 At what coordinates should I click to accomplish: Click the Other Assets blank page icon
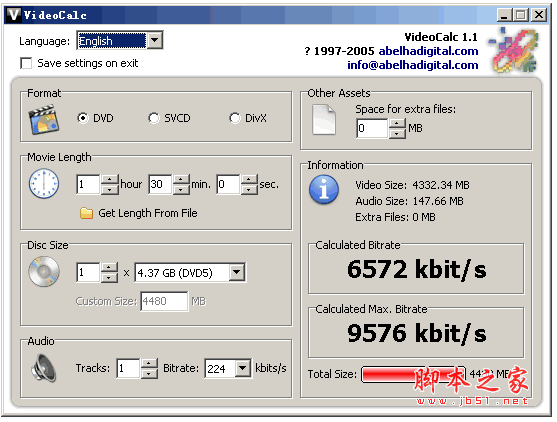[324, 120]
